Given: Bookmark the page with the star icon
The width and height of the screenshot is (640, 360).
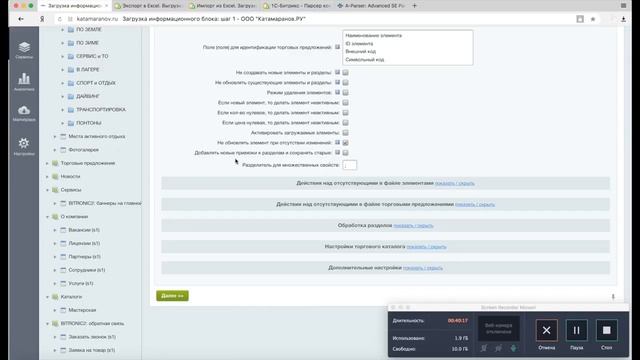Looking at the screenshot, I should 593,19.
